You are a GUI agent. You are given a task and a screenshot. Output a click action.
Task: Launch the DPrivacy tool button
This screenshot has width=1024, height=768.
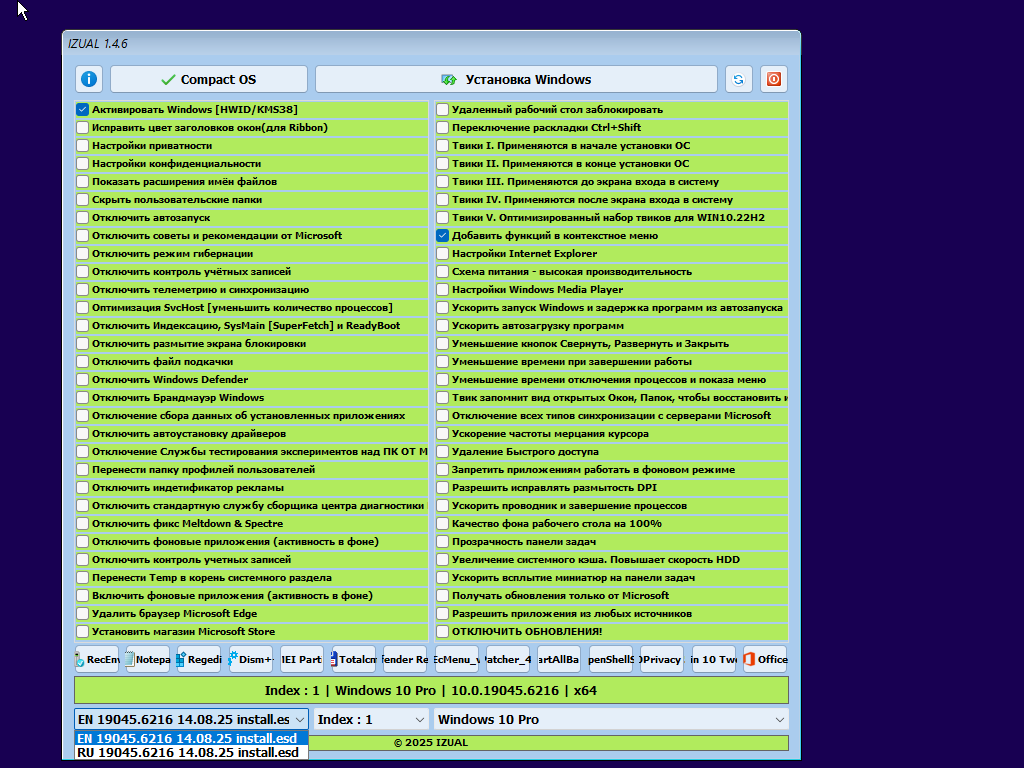(662, 660)
